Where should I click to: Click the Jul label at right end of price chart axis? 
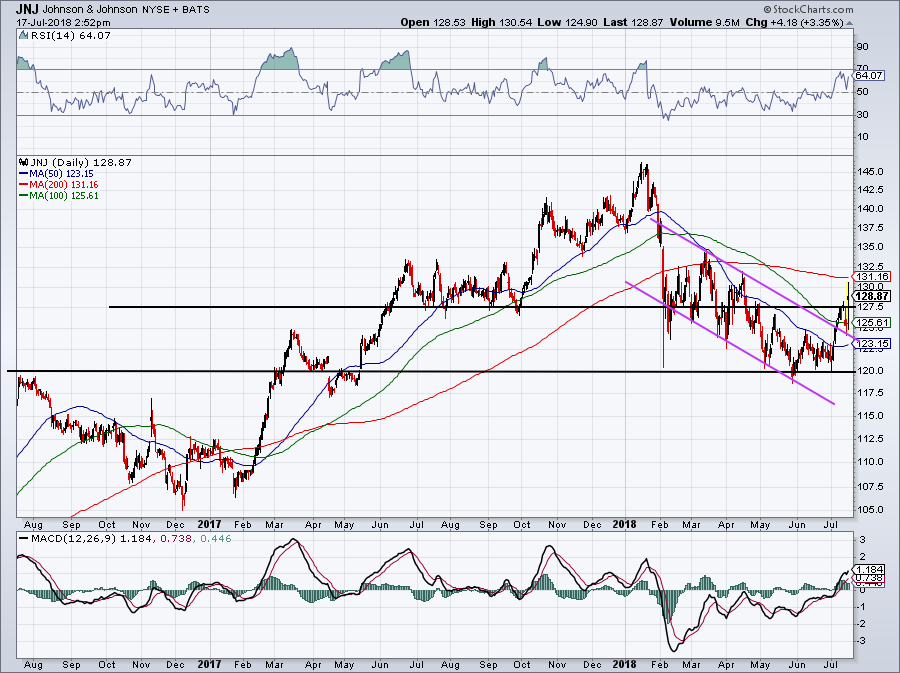click(x=830, y=524)
